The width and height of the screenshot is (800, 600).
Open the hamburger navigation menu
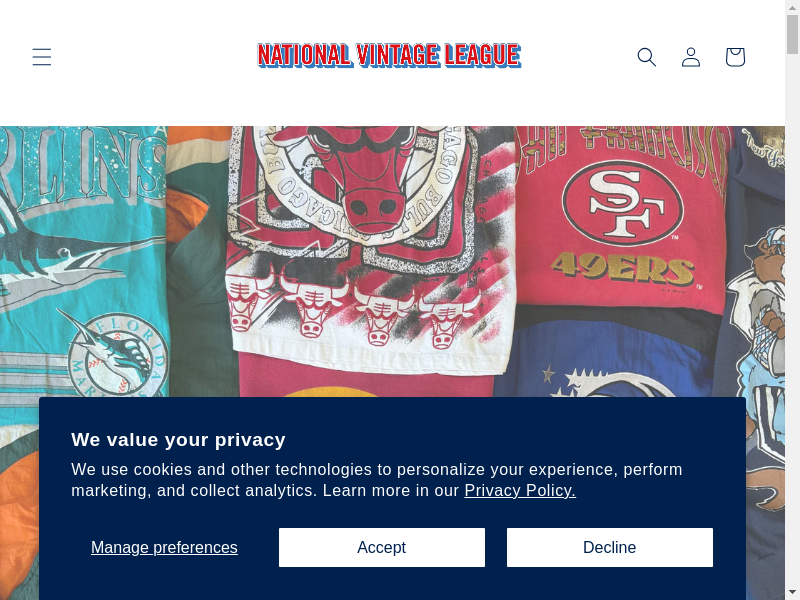(41, 57)
